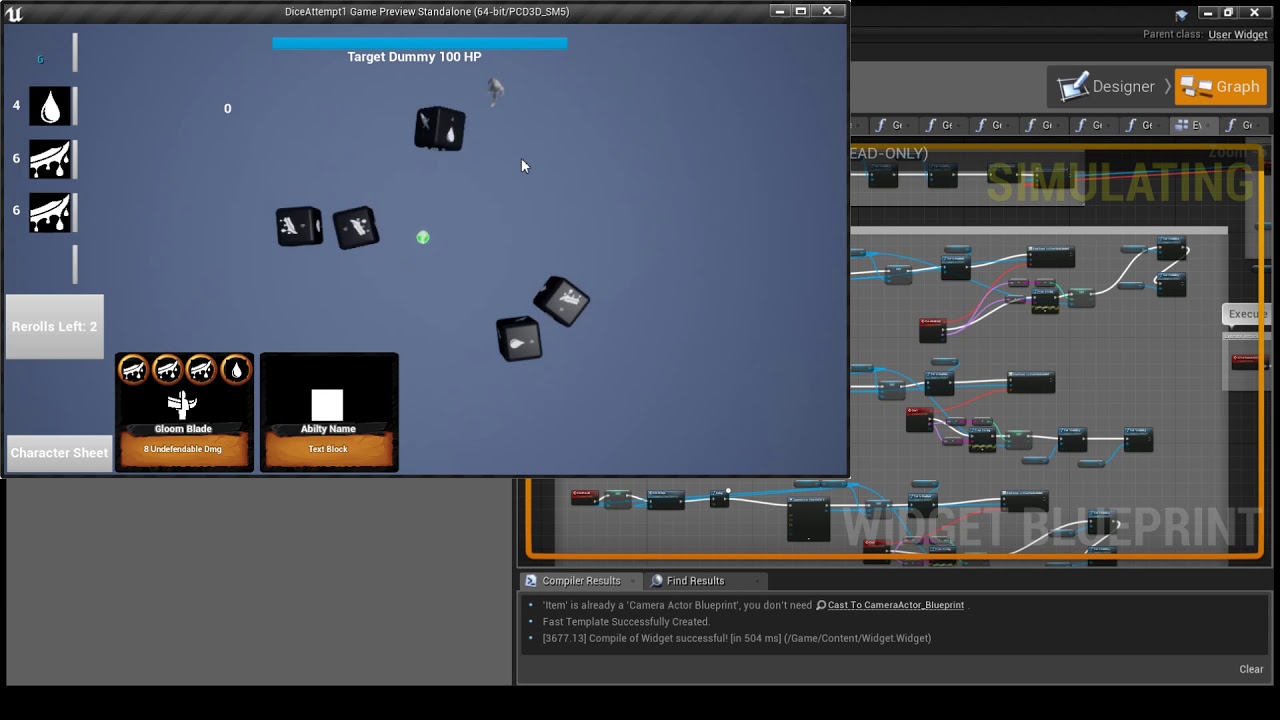1280x720 pixels.
Task: Click the white square image on Abilty Name card
Action: tap(327, 405)
